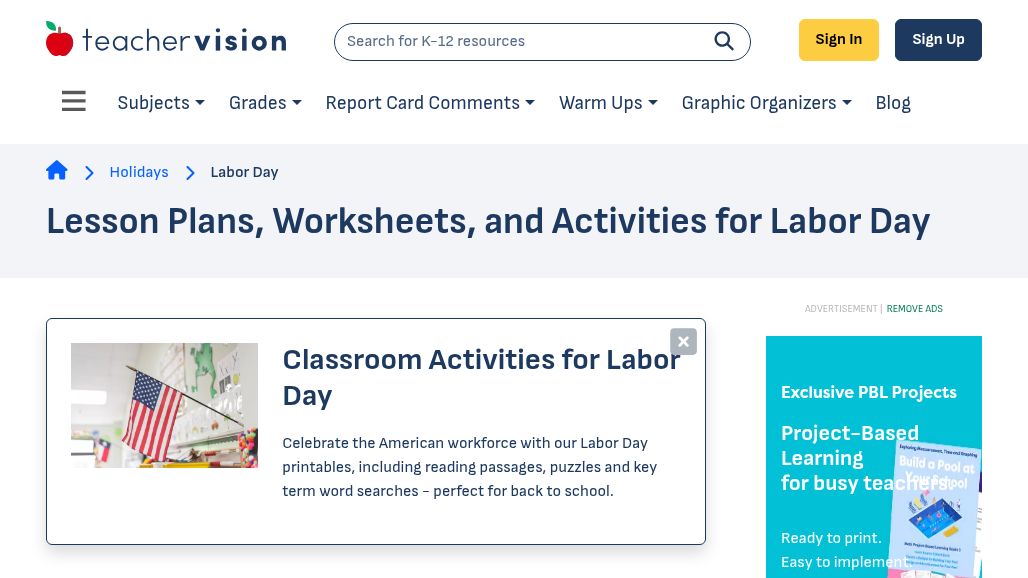Click the breadcrumb chevron before Holidays
Viewport: 1028px width, 578px height.
89,172
